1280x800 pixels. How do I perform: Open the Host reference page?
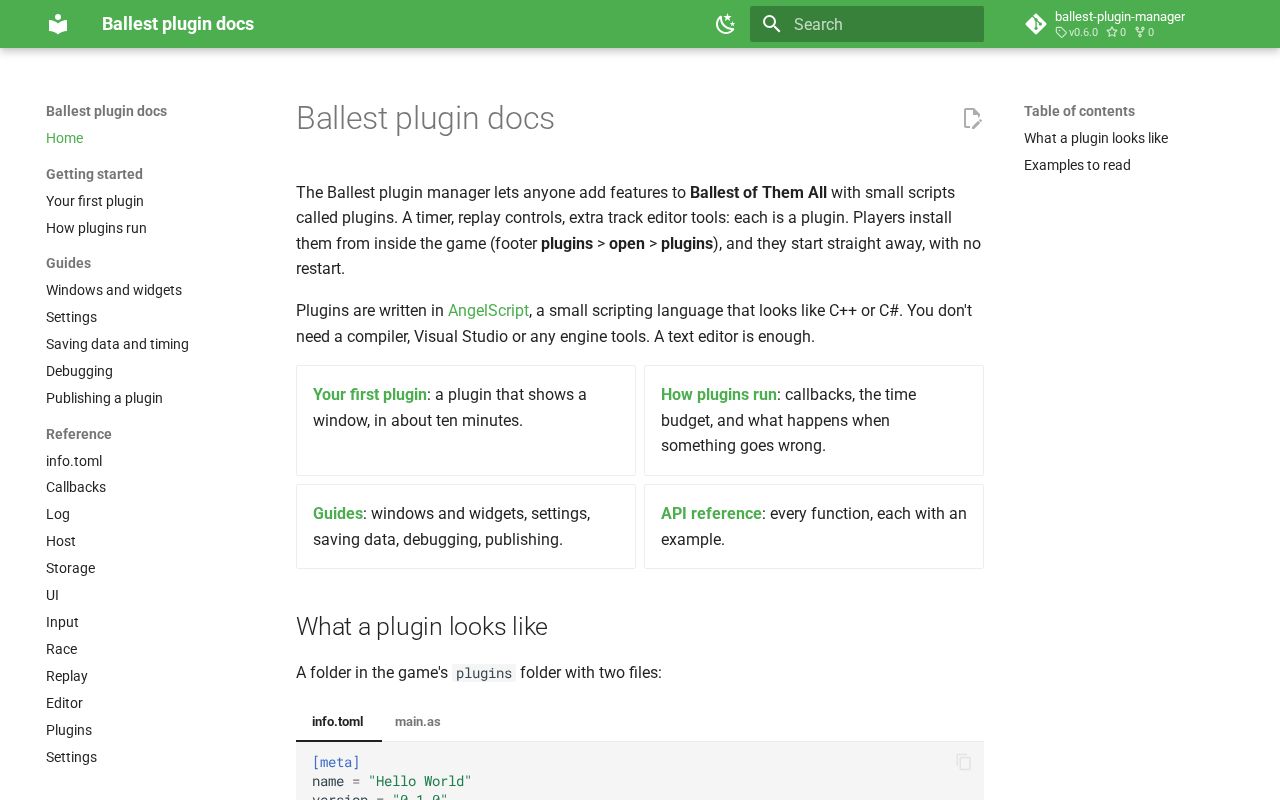pyautogui.click(x=61, y=541)
